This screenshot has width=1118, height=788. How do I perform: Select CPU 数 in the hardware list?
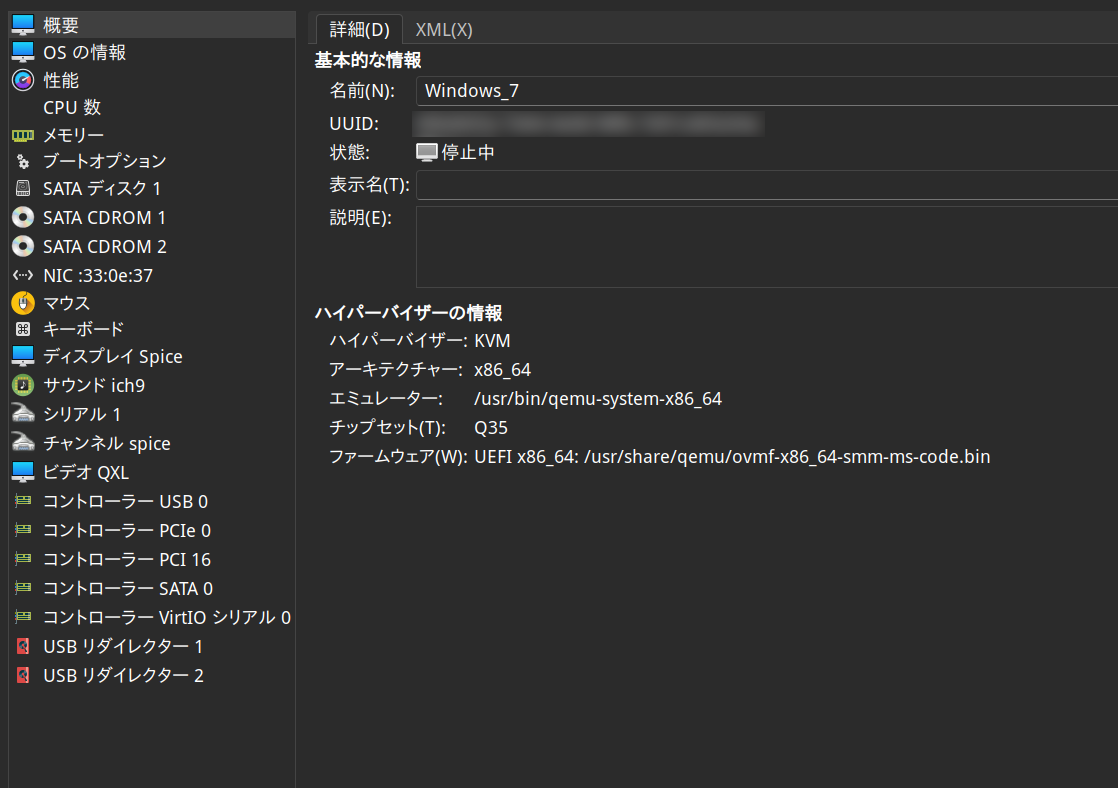152,108
